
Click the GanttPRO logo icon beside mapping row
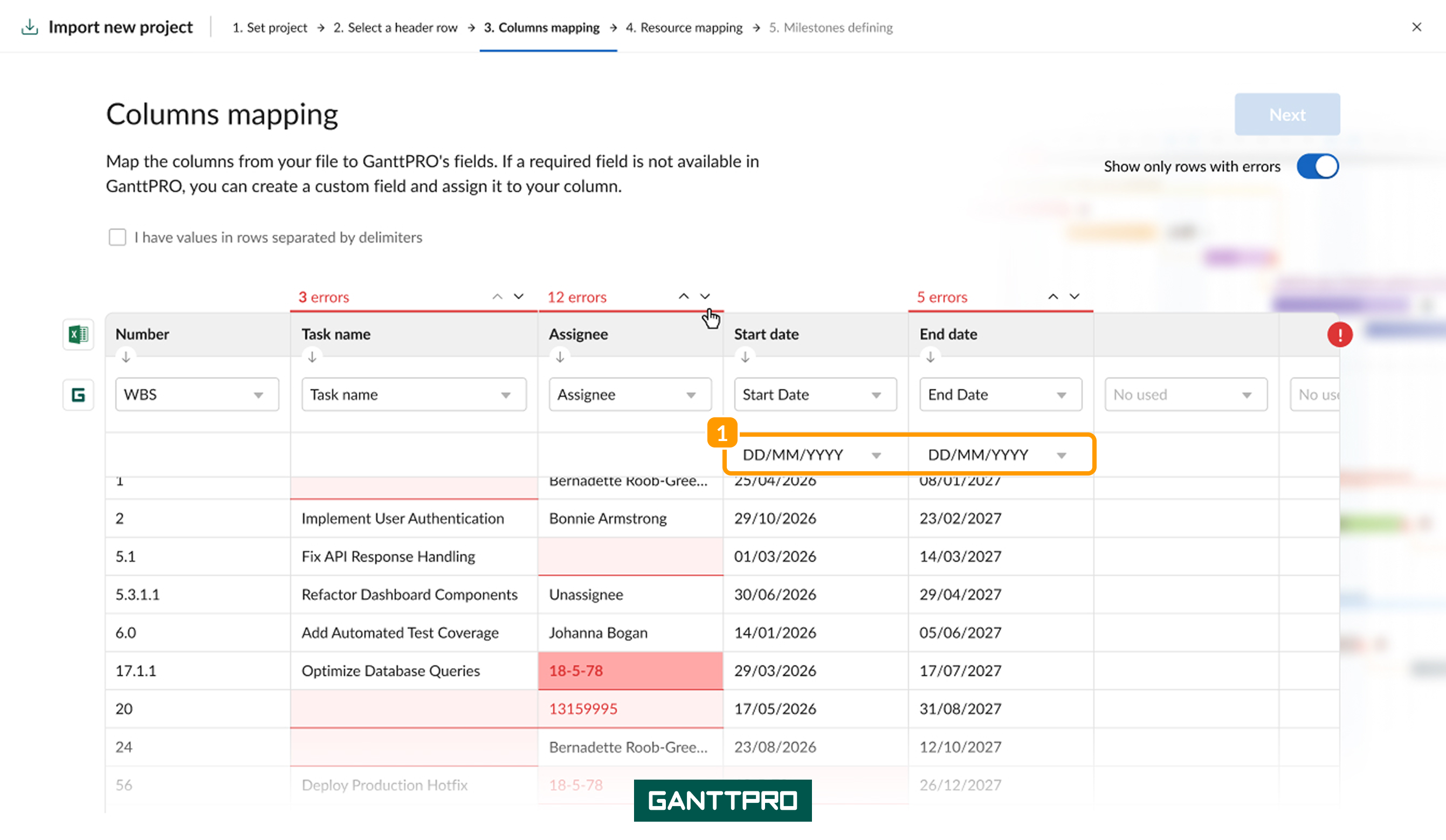(78, 395)
